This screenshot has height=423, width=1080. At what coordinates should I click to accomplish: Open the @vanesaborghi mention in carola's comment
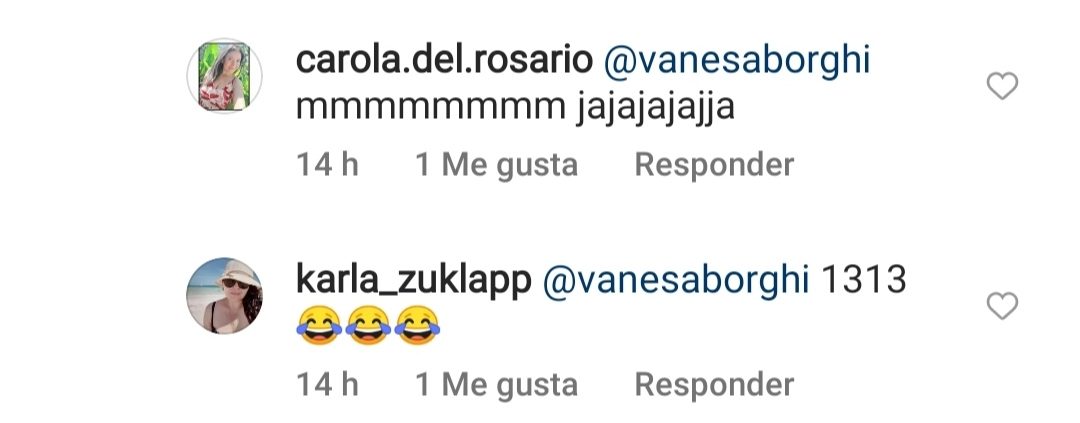point(737,62)
